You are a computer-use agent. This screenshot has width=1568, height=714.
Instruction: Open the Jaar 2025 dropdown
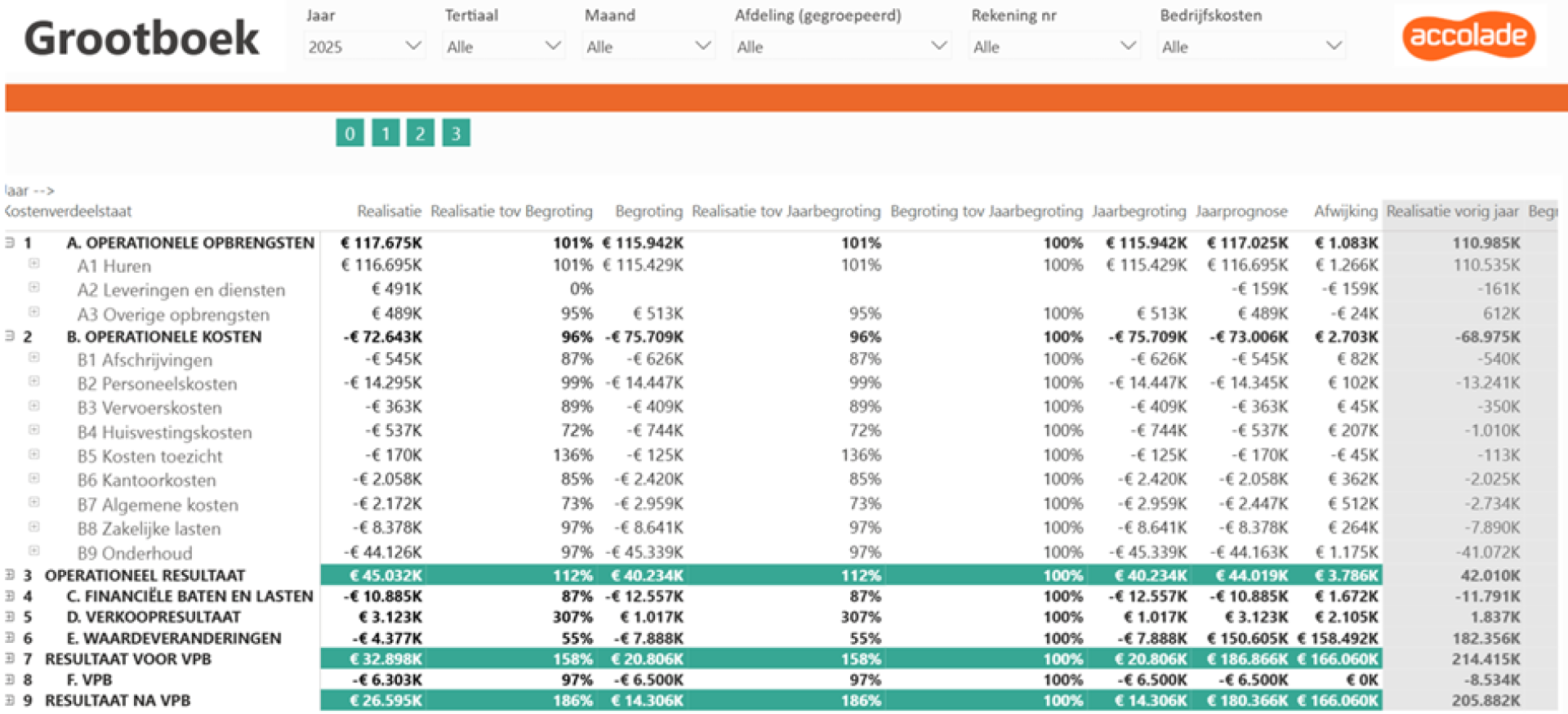click(364, 47)
